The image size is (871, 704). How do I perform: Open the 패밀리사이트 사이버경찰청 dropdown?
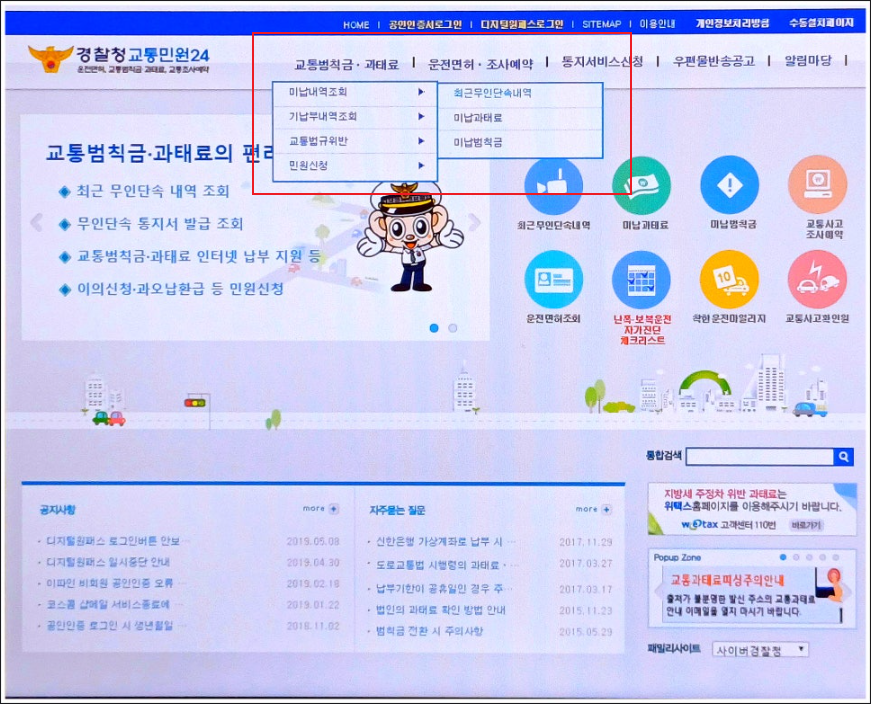pyautogui.click(x=765, y=649)
